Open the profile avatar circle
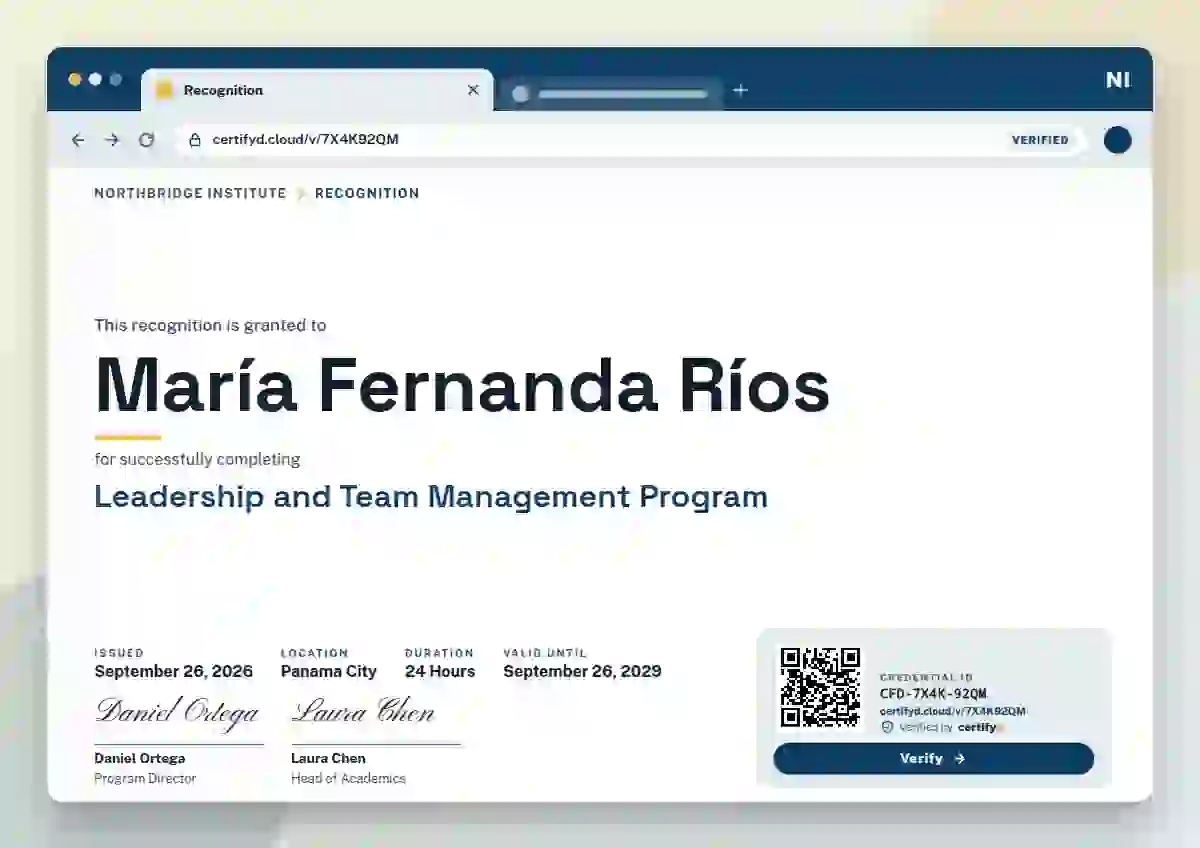The image size is (1200, 848). tap(1117, 140)
